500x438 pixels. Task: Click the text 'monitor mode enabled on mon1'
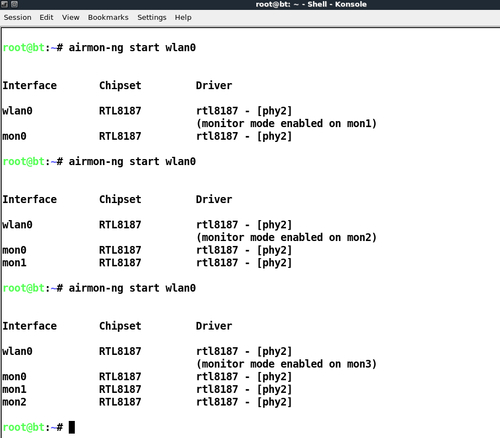point(286,124)
